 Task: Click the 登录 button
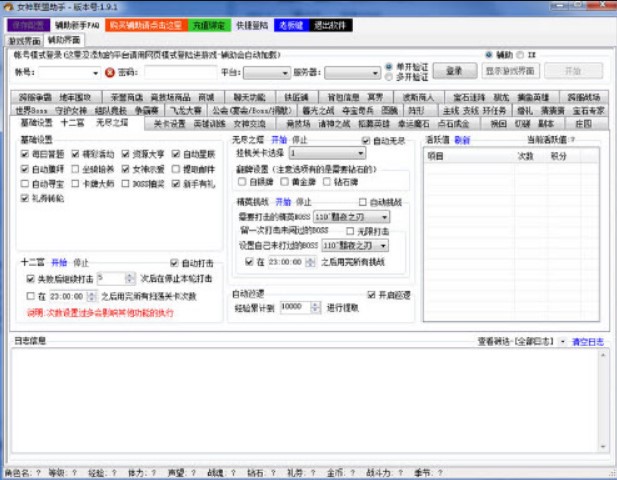pos(454,71)
